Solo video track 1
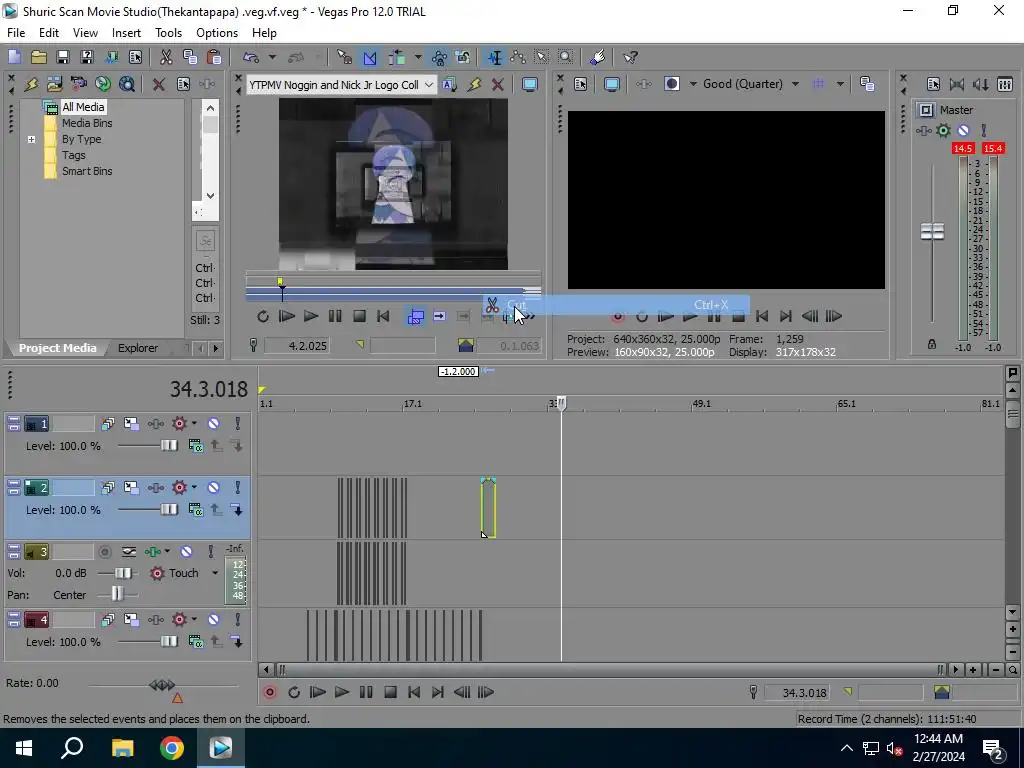 tap(238, 424)
